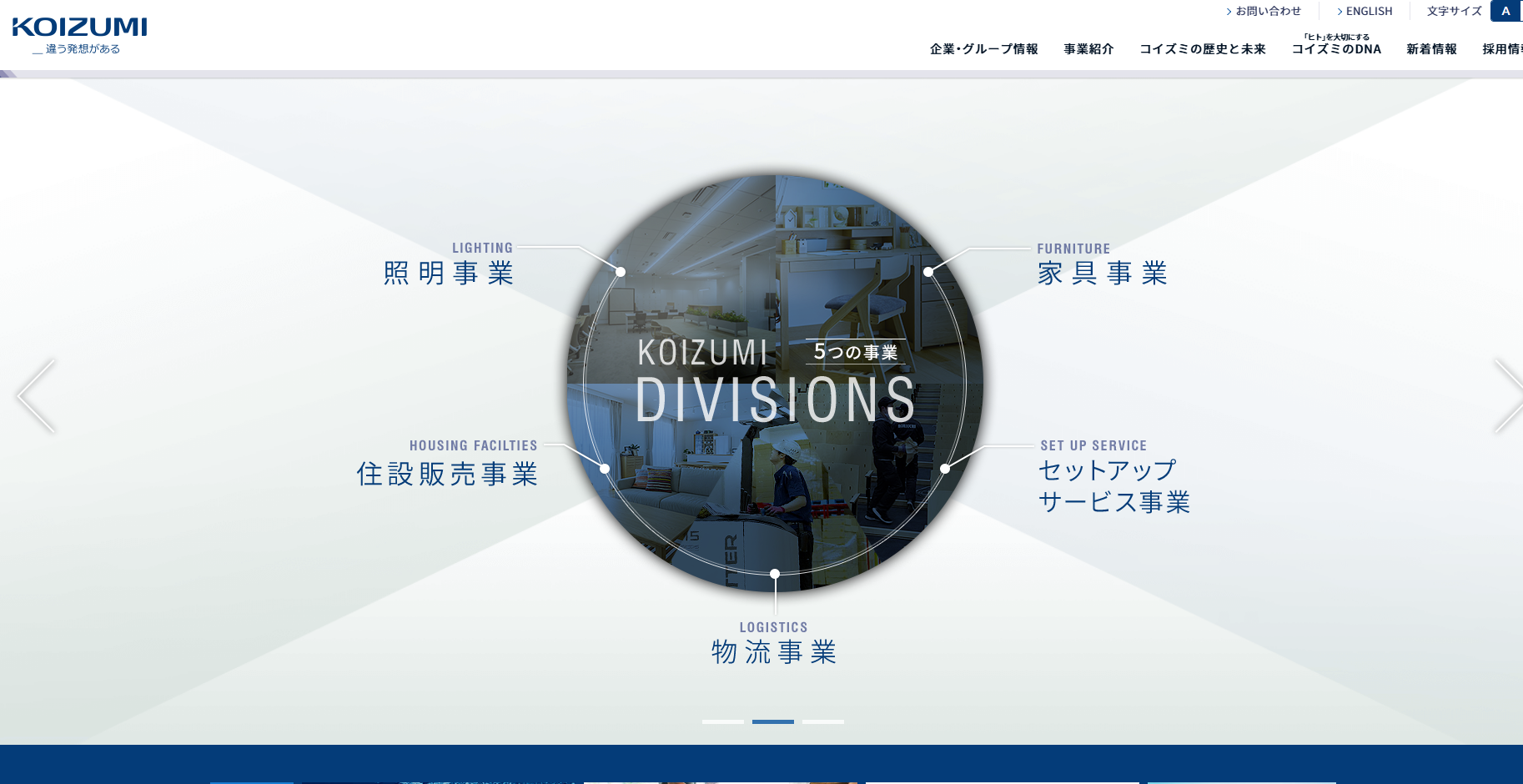The height and width of the screenshot is (784, 1523).
Task: Open 企業・グループ情報 menu
Action: [x=984, y=49]
